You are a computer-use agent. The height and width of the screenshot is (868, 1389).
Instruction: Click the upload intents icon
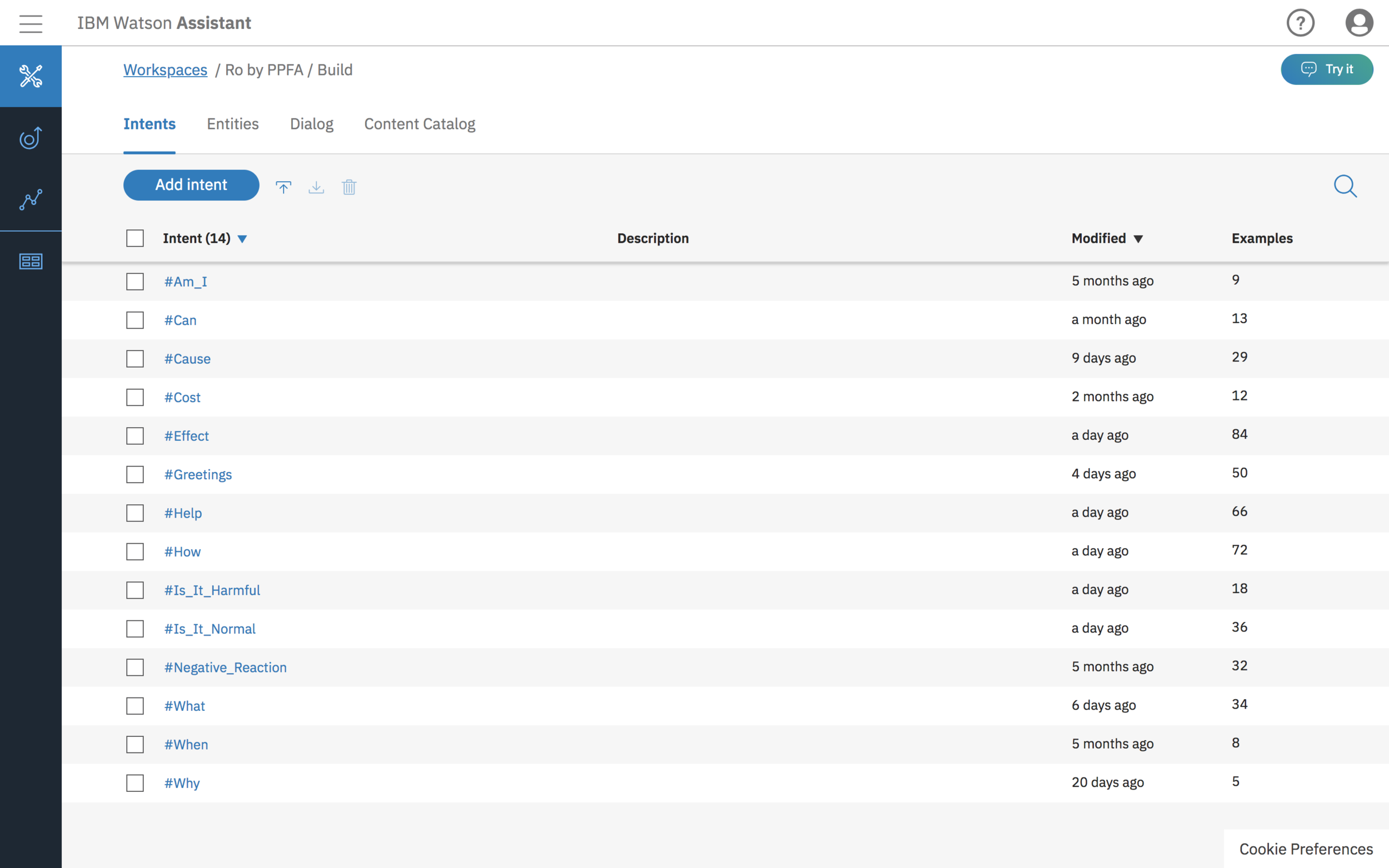pyautogui.click(x=283, y=187)
